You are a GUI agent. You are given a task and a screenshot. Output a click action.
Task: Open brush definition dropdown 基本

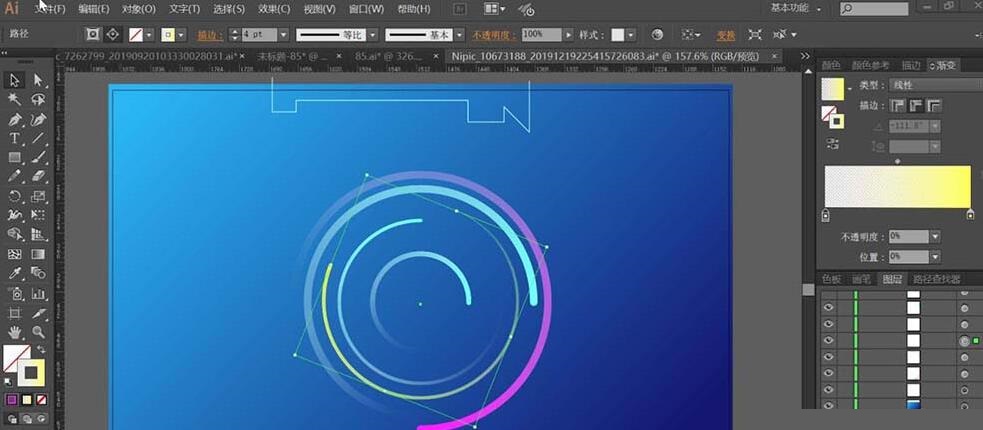(x=460, y=34)
